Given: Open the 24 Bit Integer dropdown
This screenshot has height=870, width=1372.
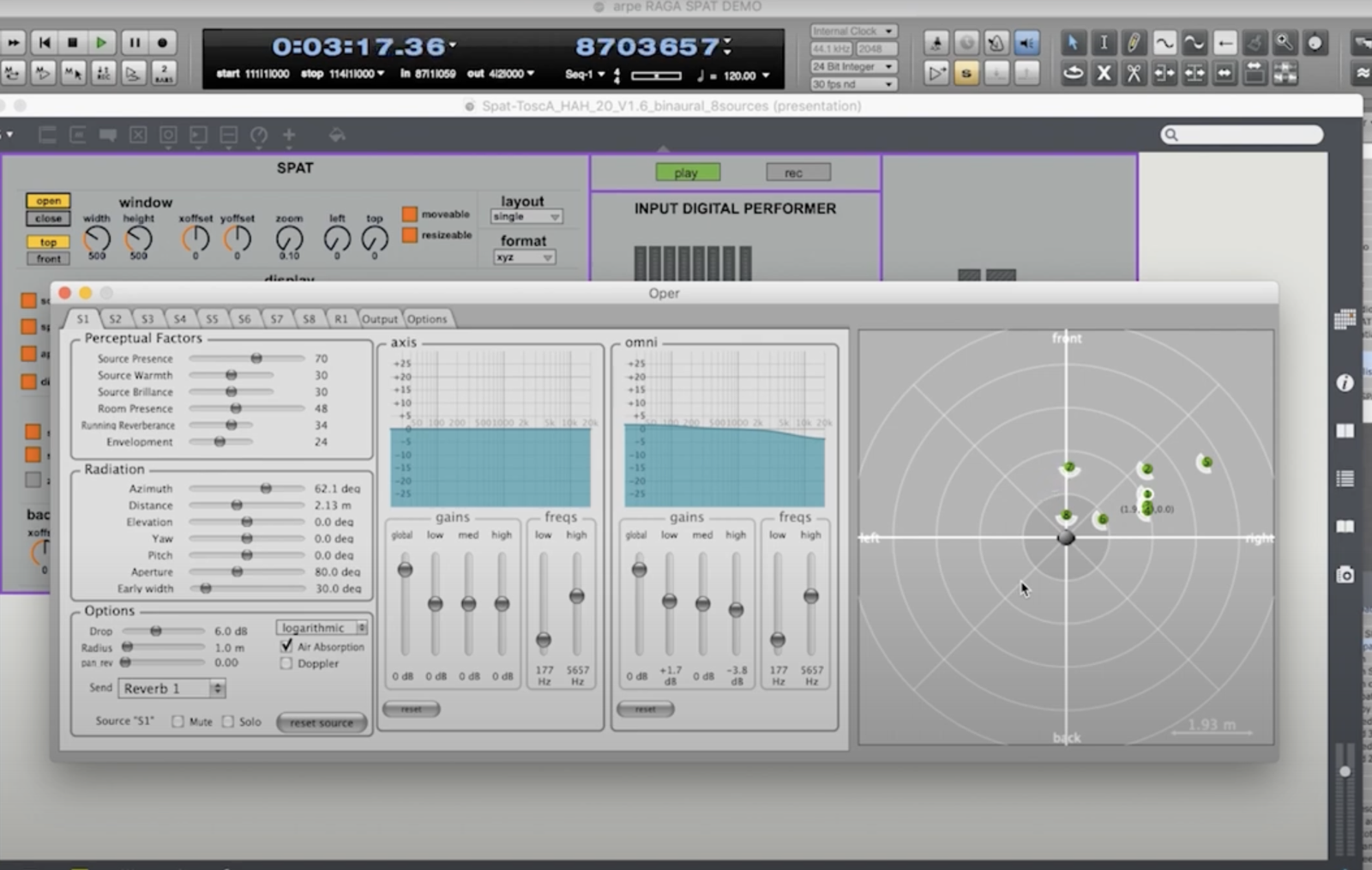Looking at the screenshot, I should coord(853,66).
